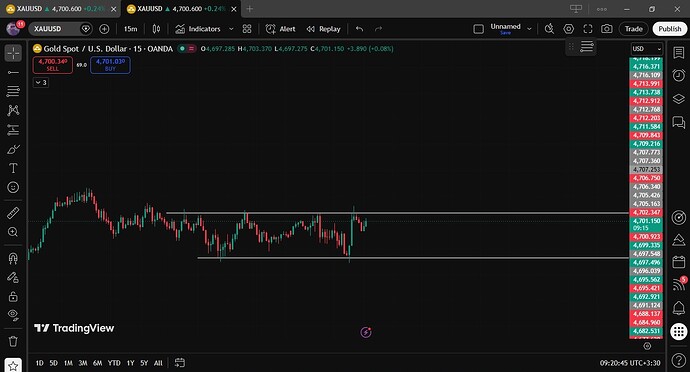The height and width of the screenshot is (372, 690).
Task: Open the Go to date calendar icon
Action: 180,363
